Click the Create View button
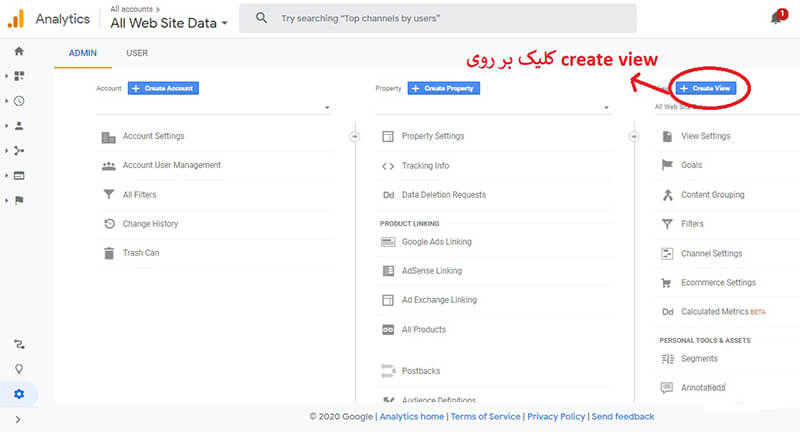 (x=706, y=88)
